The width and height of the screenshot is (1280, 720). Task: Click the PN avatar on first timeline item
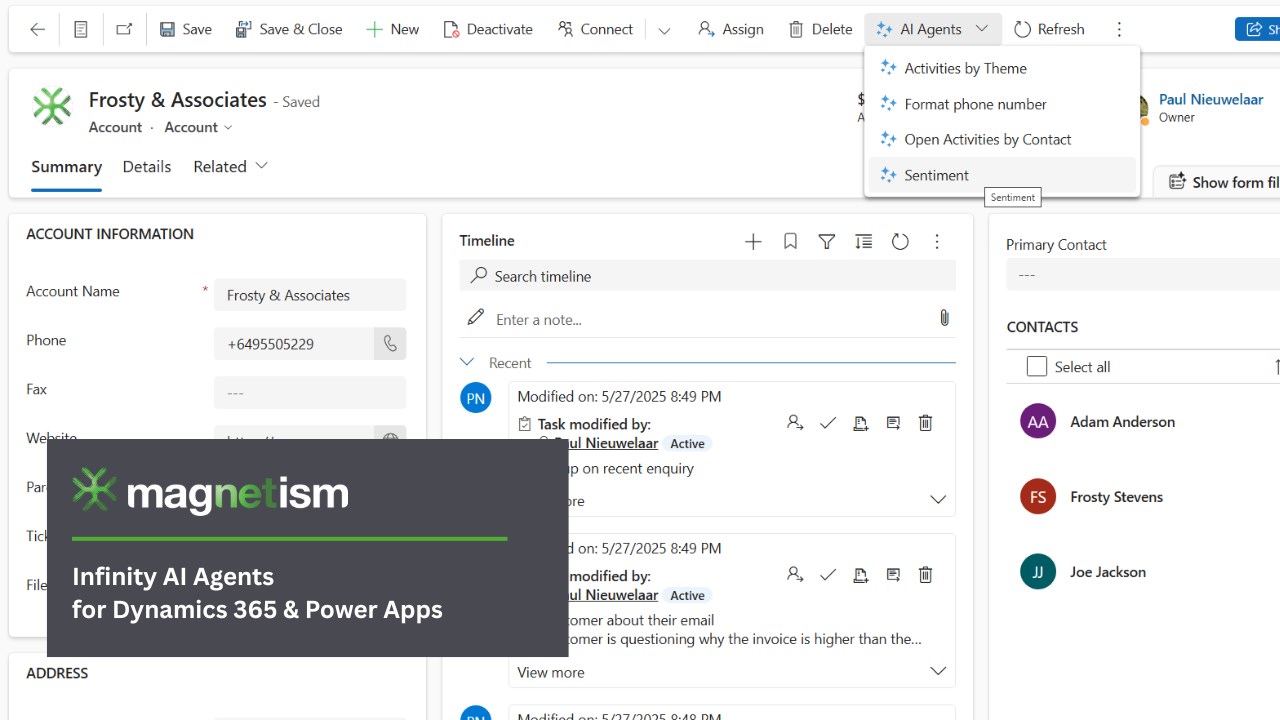click(476, 398)
